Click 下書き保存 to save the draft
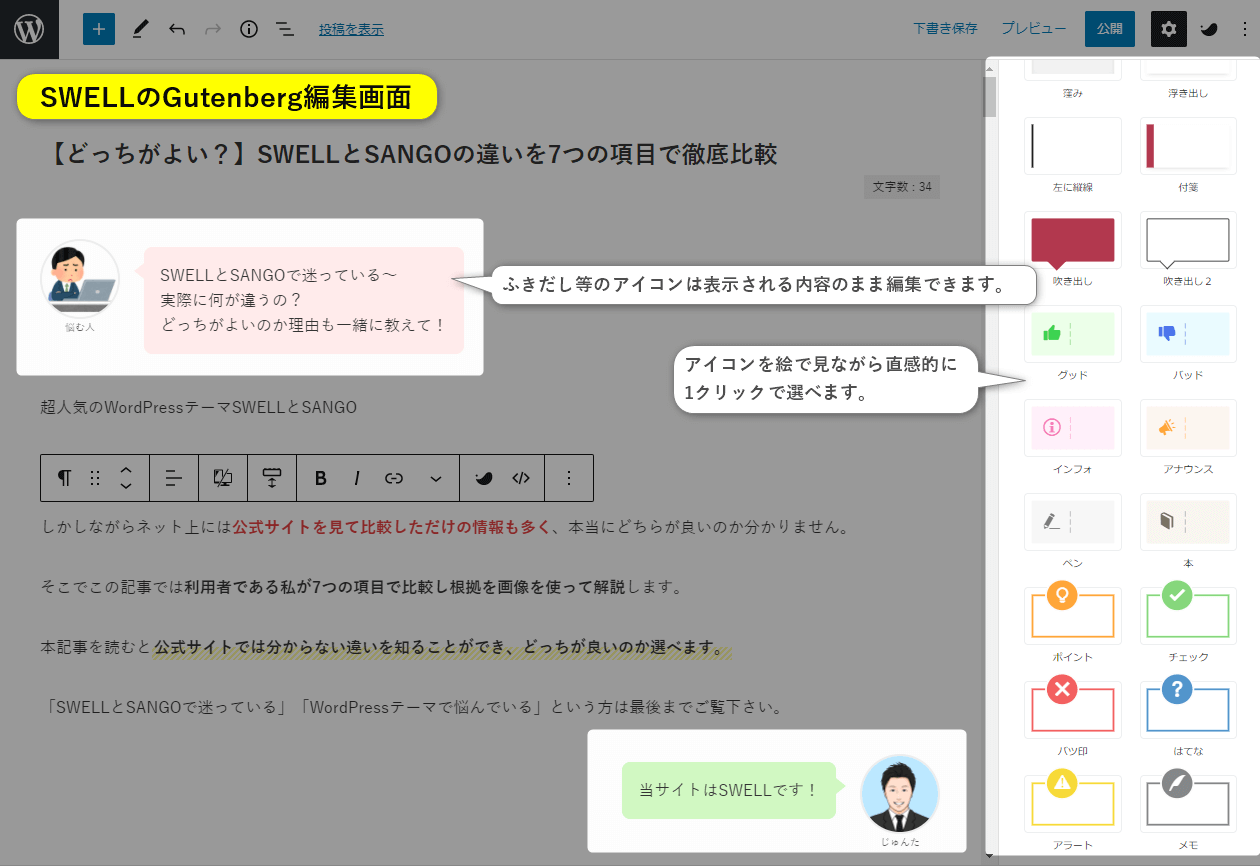 point(945,28)
